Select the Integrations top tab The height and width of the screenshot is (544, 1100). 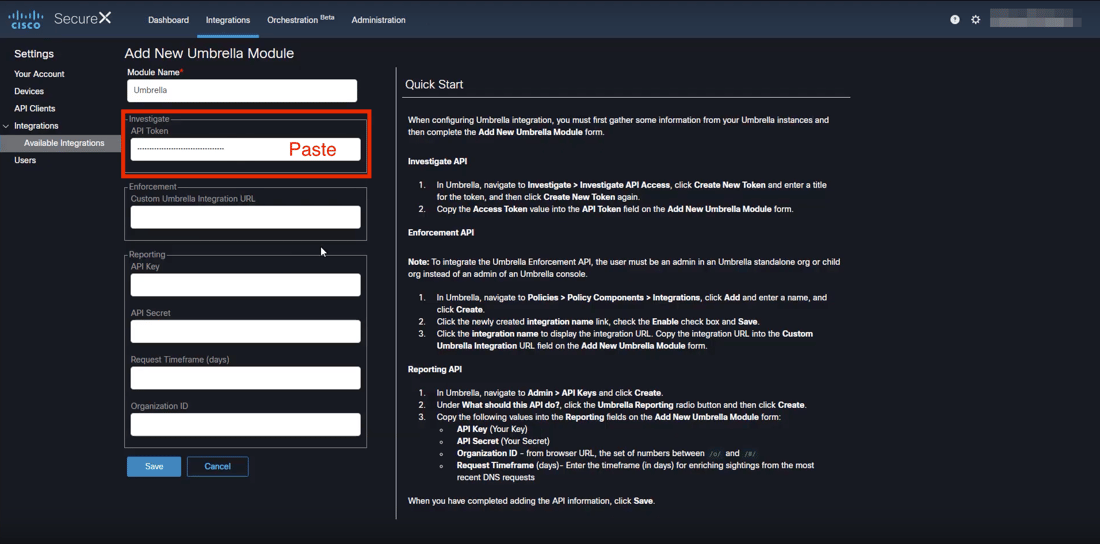(228, 20)
